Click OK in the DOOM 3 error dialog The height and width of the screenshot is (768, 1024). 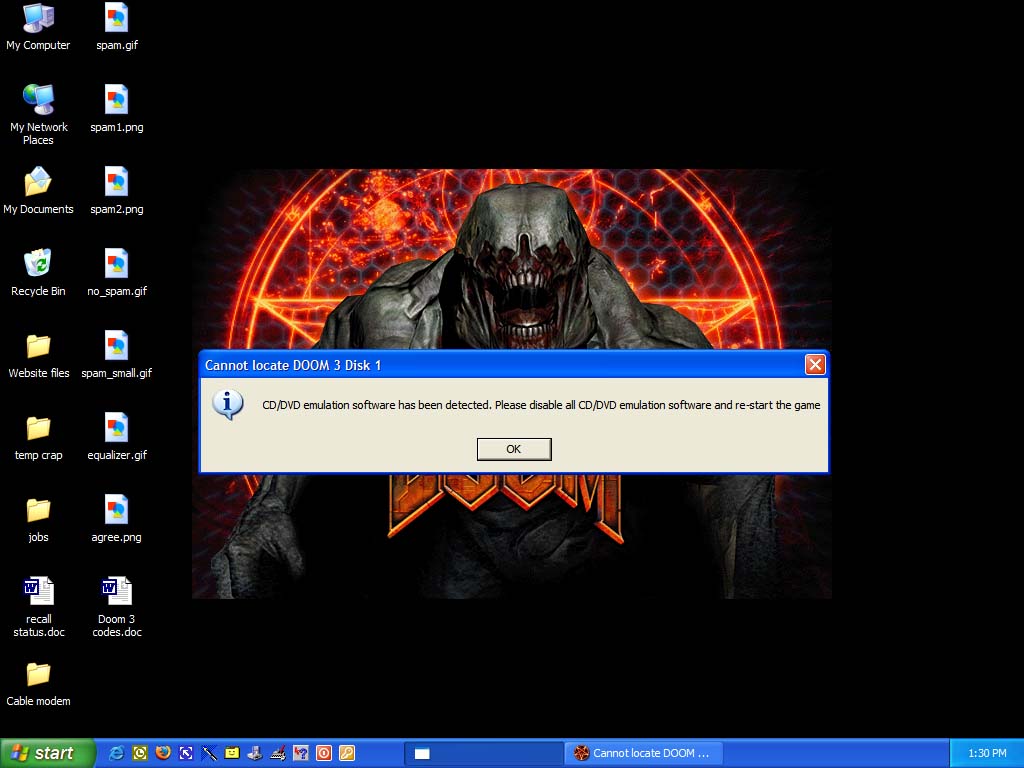(x=513, y=449)
